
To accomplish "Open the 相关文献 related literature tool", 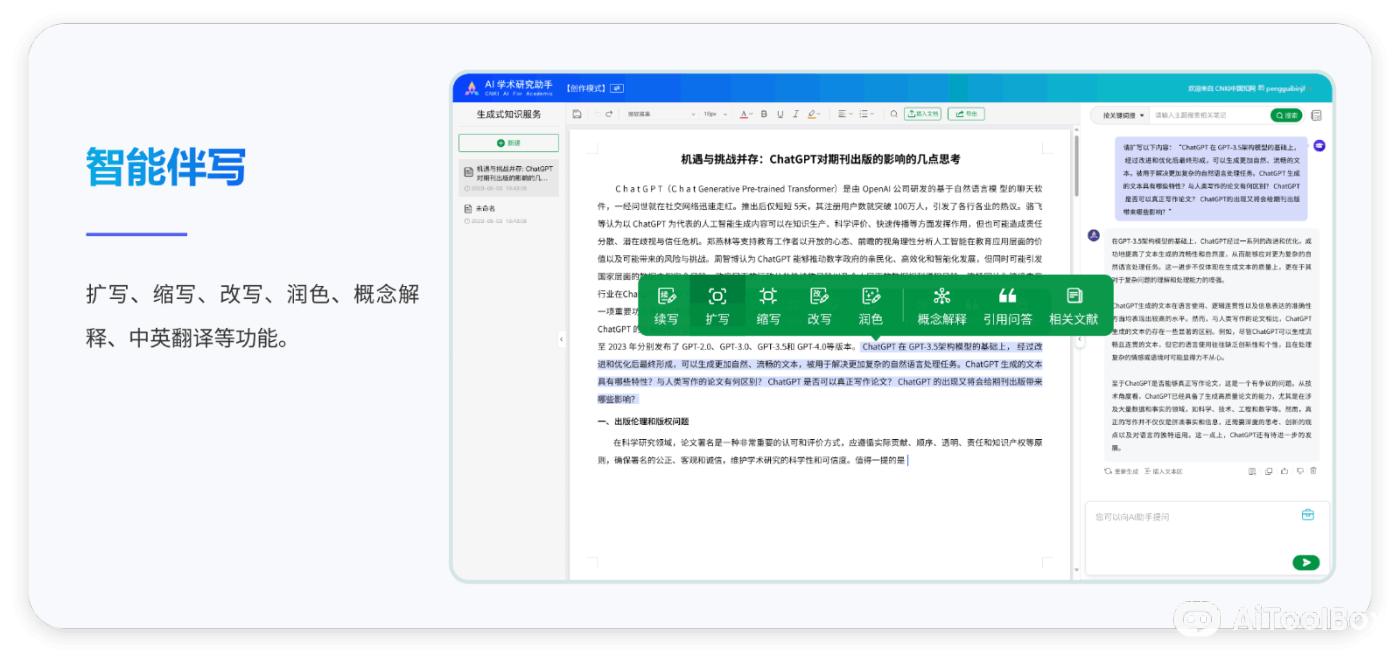I will tap(1073, 308).
